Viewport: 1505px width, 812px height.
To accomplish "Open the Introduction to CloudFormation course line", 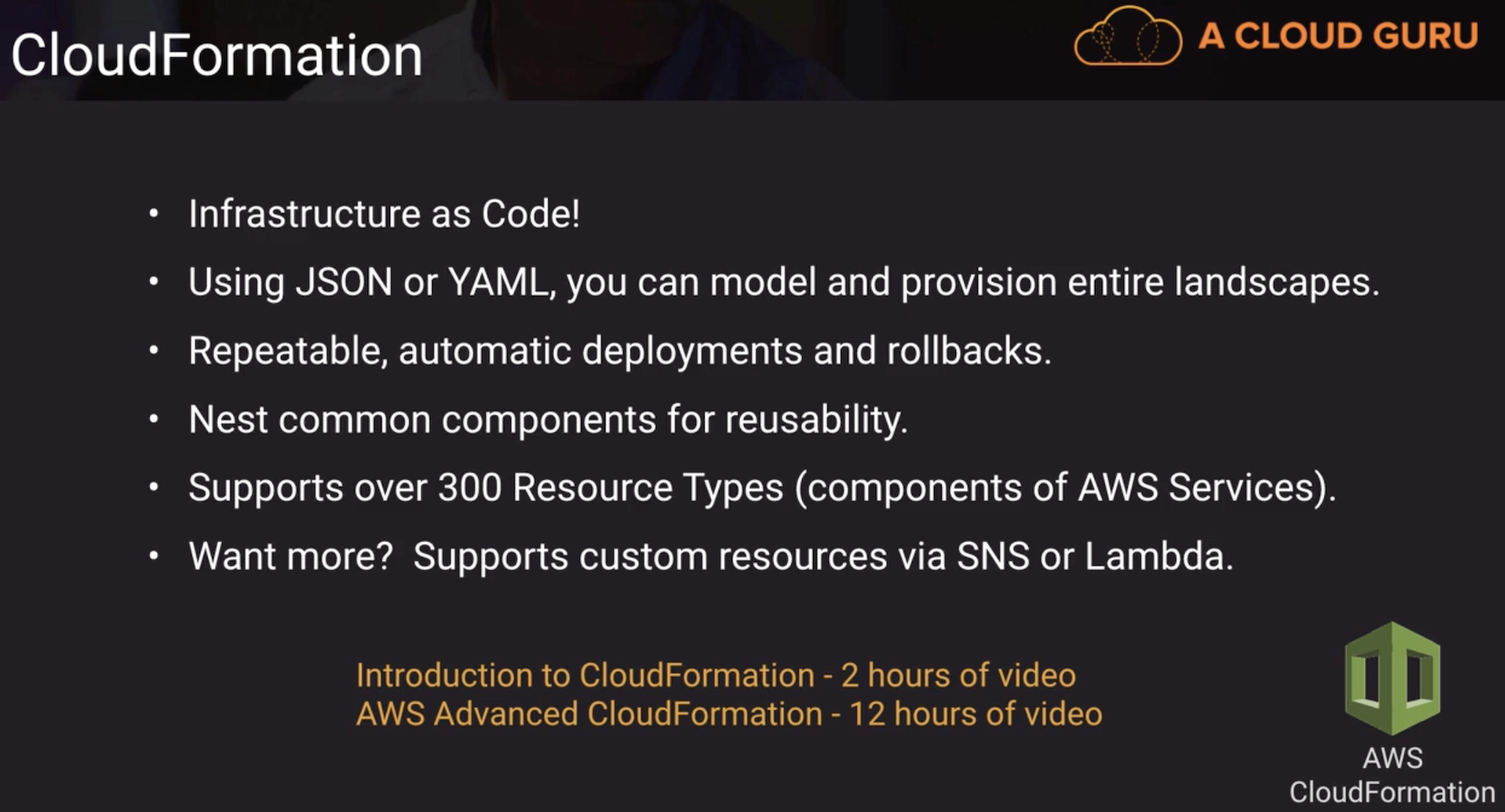I will [716, 675].
